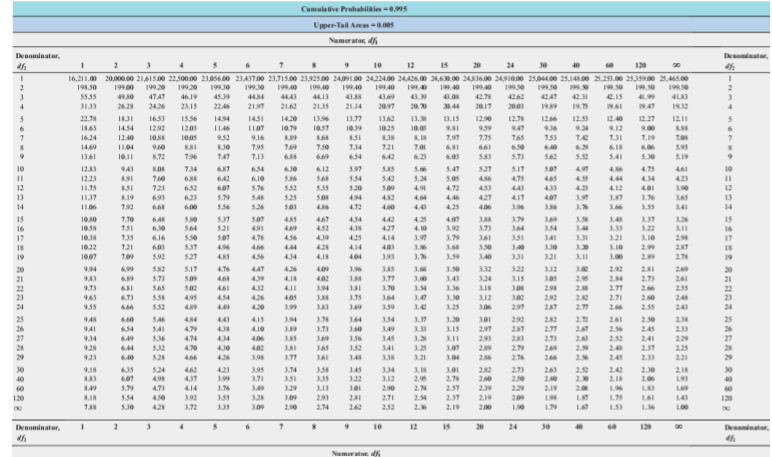Screen dimensions: 772x457
Task: Pick 8.83 in row 40, numerator 1
Action: pyautogui.click(x=90, y=379)
